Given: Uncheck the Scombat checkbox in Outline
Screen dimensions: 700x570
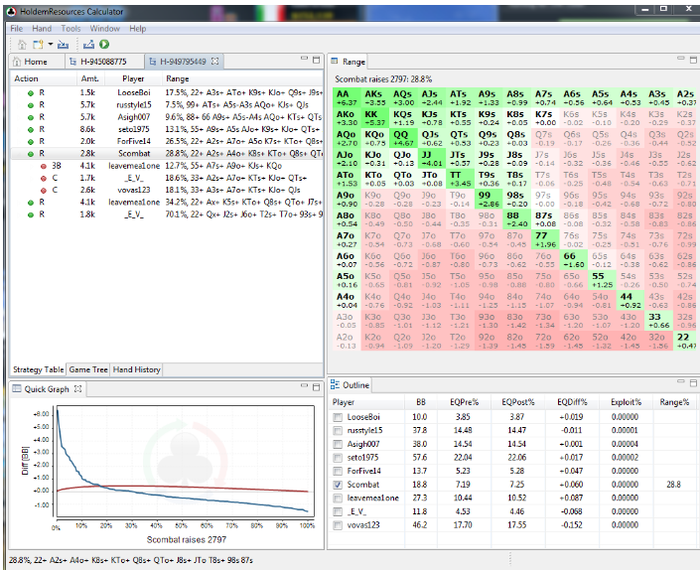Looking at the screenshot, I should point(338,485).
